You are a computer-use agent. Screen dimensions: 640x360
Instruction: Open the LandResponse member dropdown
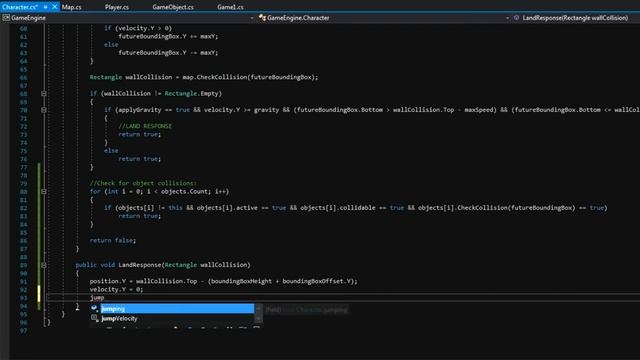(x=575, y=18)
